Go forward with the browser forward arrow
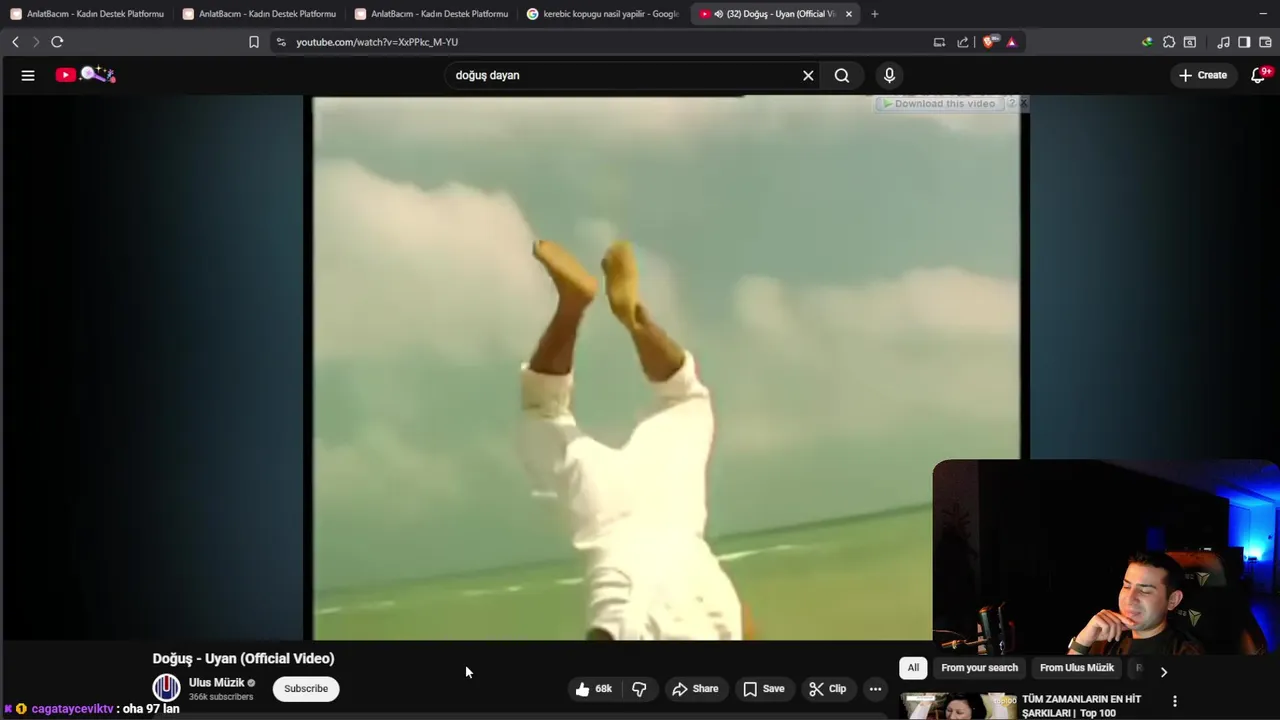The width and height of the screenshot is (1280, 720). pyautogui.click(x=36, y=42)
